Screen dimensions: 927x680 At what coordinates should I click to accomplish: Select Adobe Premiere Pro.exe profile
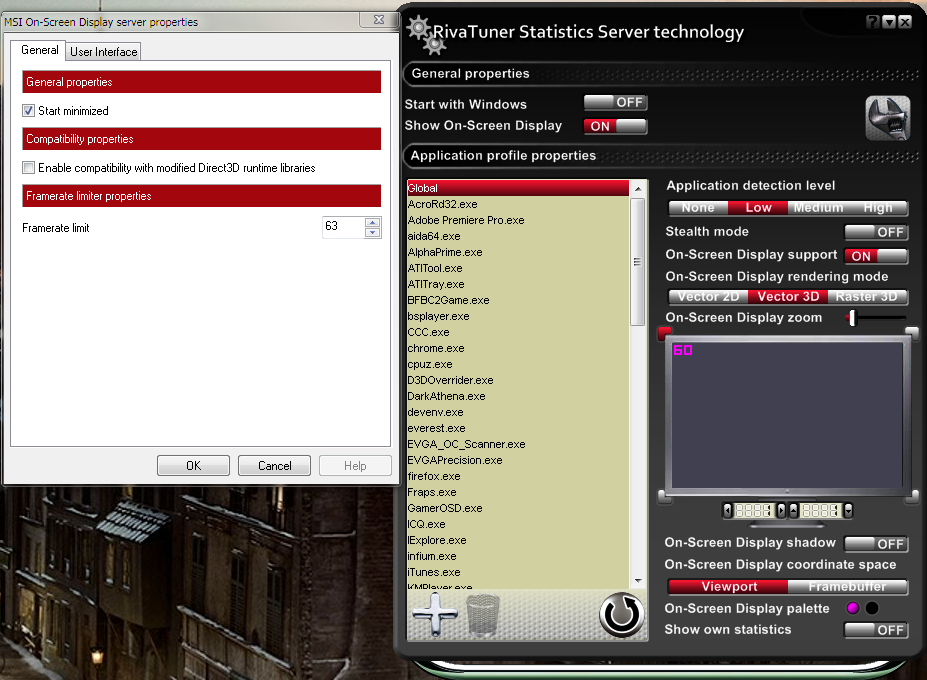pos(518,220)
